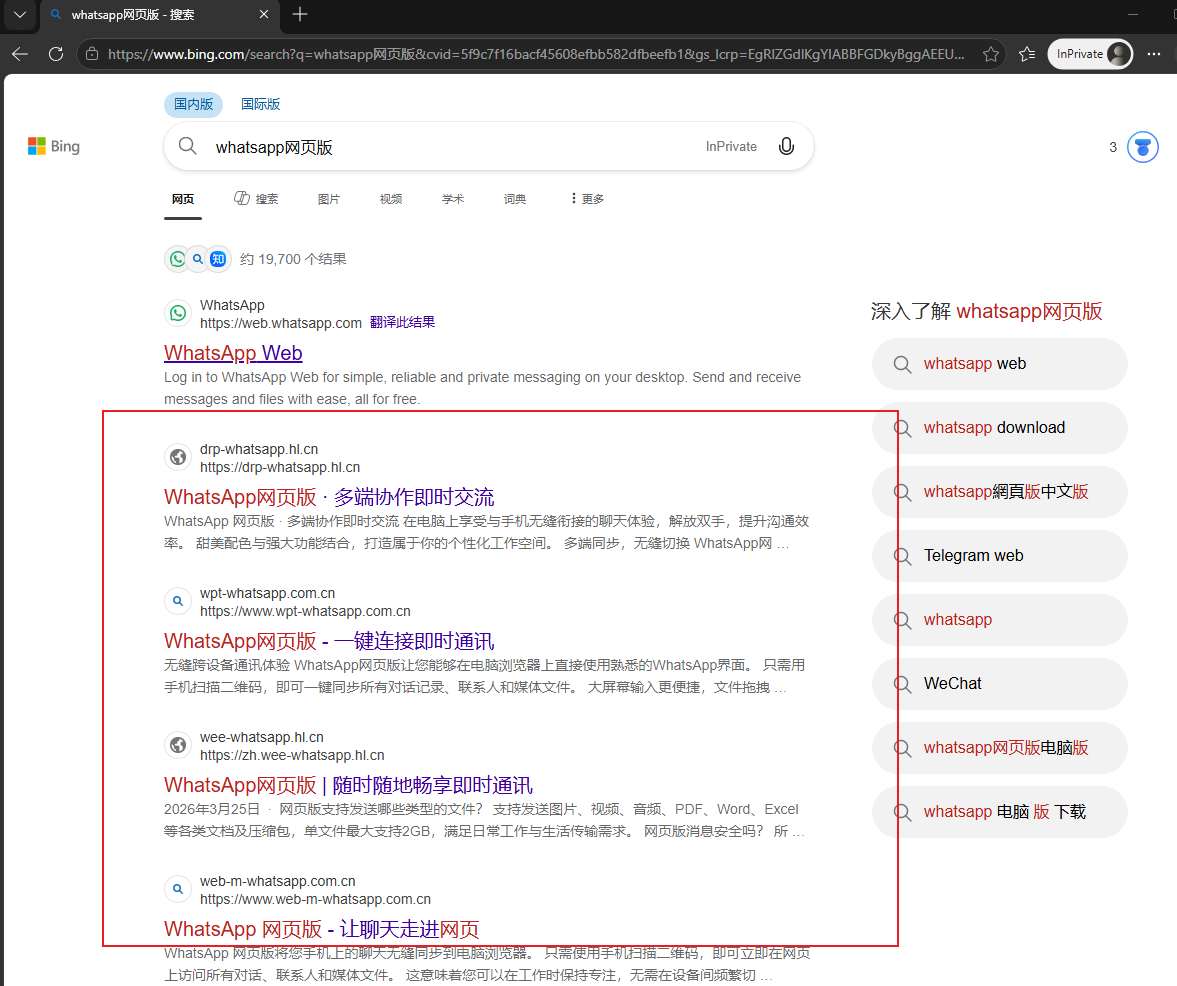The height and width of the screenshot is (986, 1177).
Task: Click the WhatsApp source filter icon
Action: click(178, 259)
